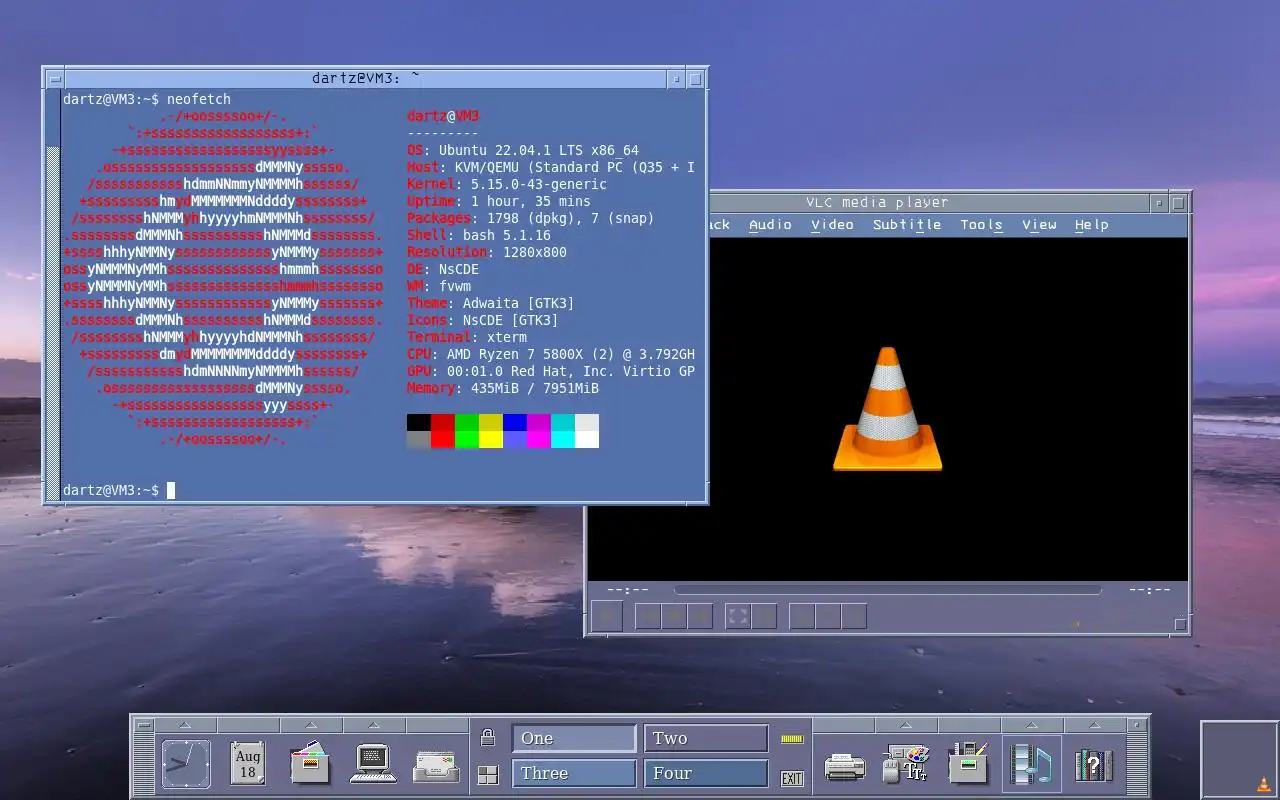Open the Help menu in VLC
Screen dimensions: 1280x800
(x=1091, y=225)
